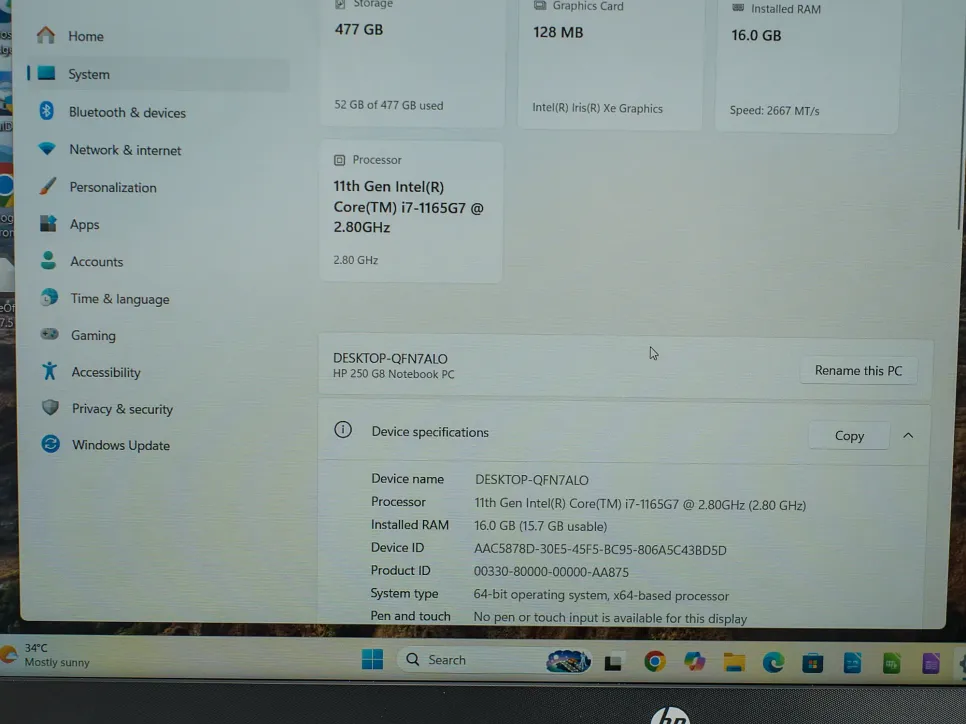Click 16.0 GB (15.7 GB usable) value
This screenshot has width=966, height=724.
540,526
